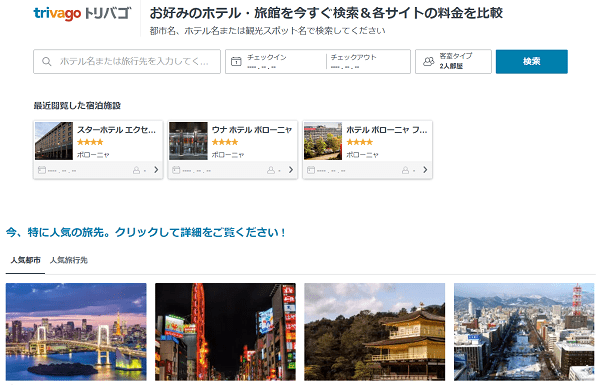The image size is (600, 385).
Task: Click the chevron arrow on the ホテル ボローニャ フ... card
Action: click(425, 170)
